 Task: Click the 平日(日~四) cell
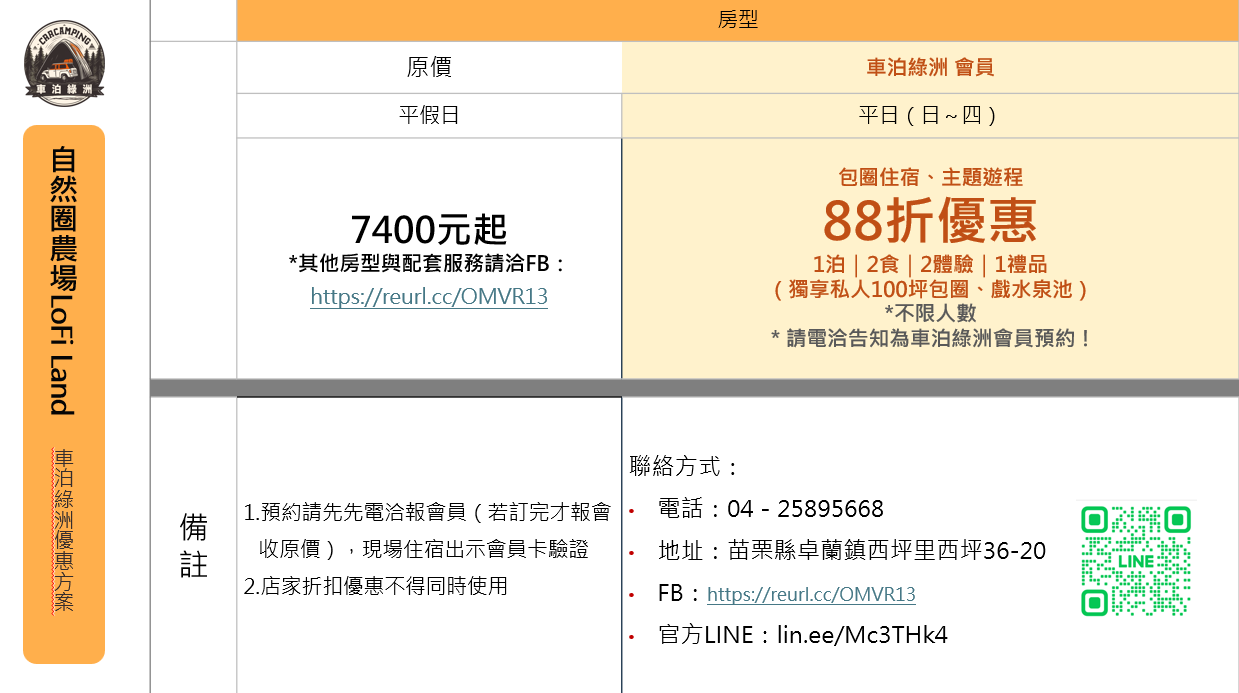(930, 115)
